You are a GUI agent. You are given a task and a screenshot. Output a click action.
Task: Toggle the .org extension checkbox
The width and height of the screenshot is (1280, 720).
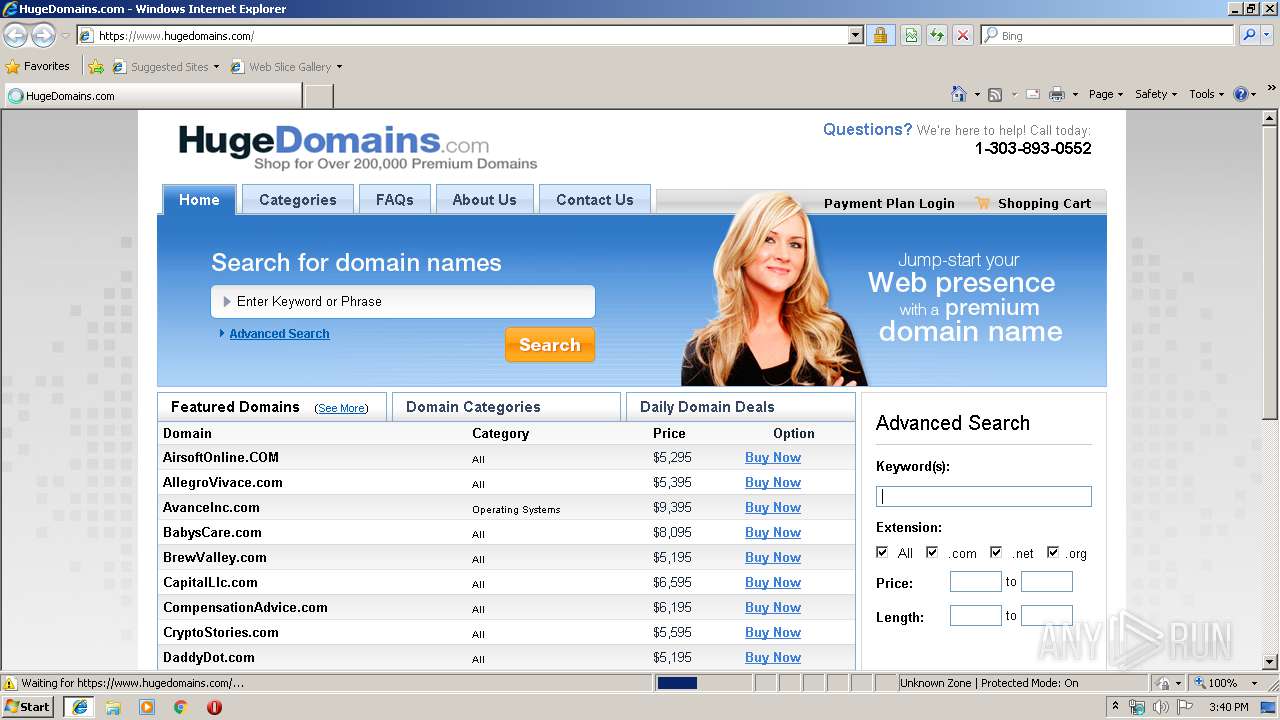point(1053,552)
